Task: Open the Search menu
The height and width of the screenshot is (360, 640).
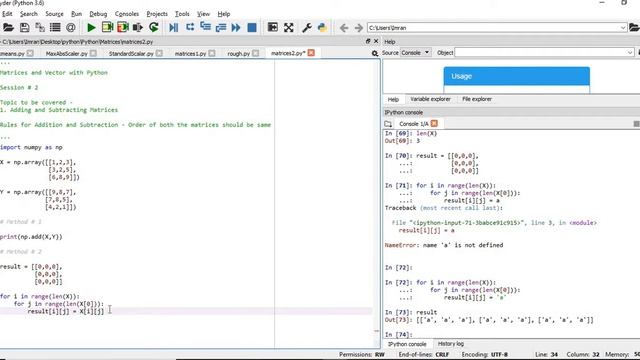Action: [29, 14]
